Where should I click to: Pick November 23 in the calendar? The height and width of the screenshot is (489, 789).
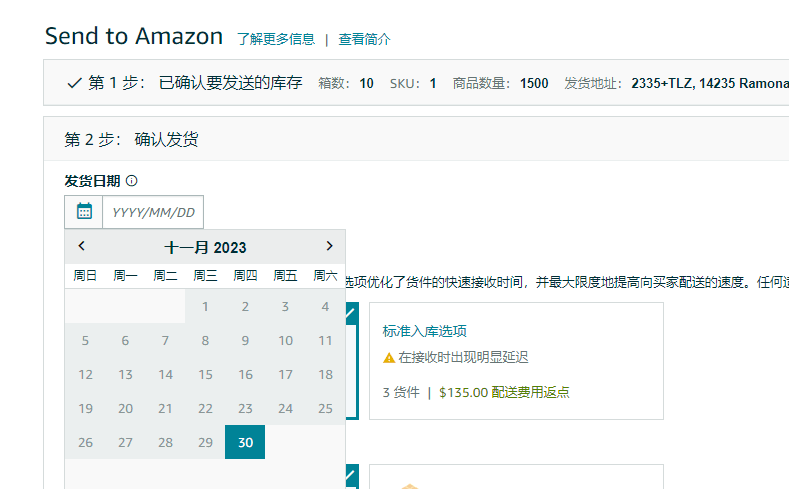tap(245, 408)
